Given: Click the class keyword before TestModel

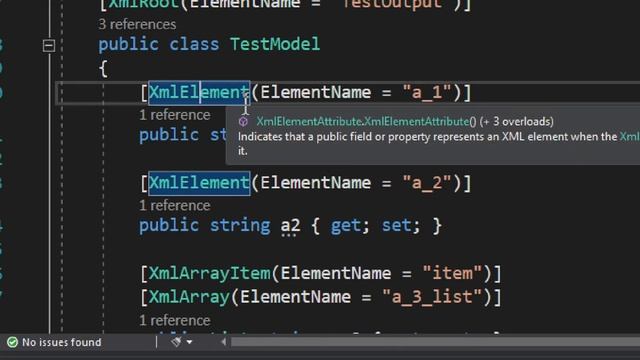Looking at the screenshot, I should 194,44.
